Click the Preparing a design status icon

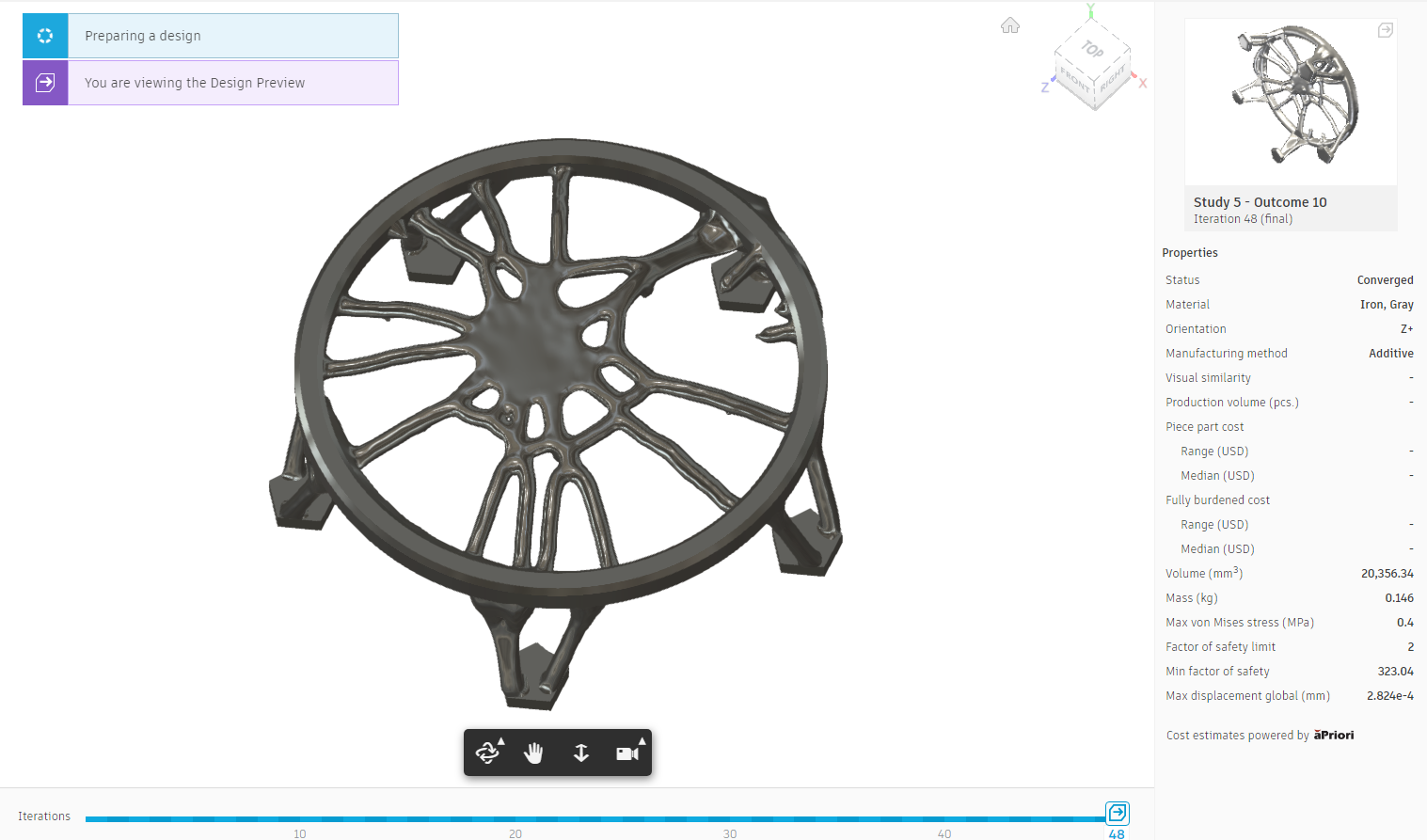45,36
